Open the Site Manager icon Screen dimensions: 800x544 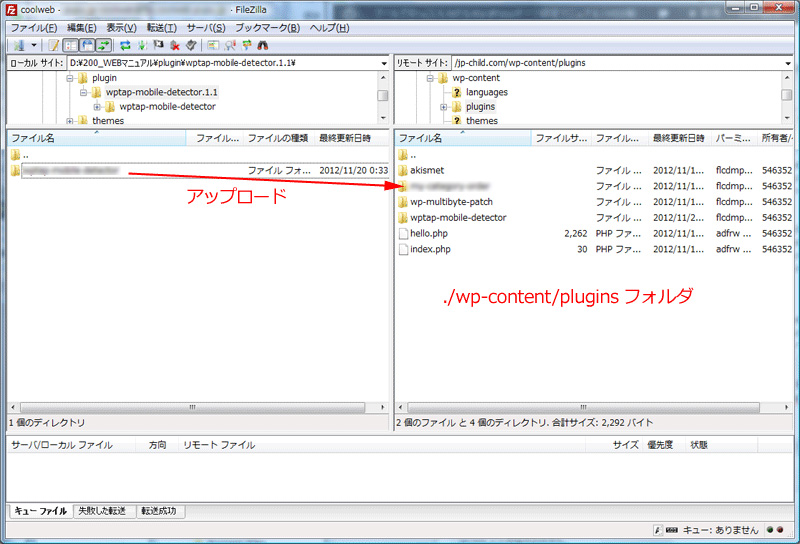[19, 45]
